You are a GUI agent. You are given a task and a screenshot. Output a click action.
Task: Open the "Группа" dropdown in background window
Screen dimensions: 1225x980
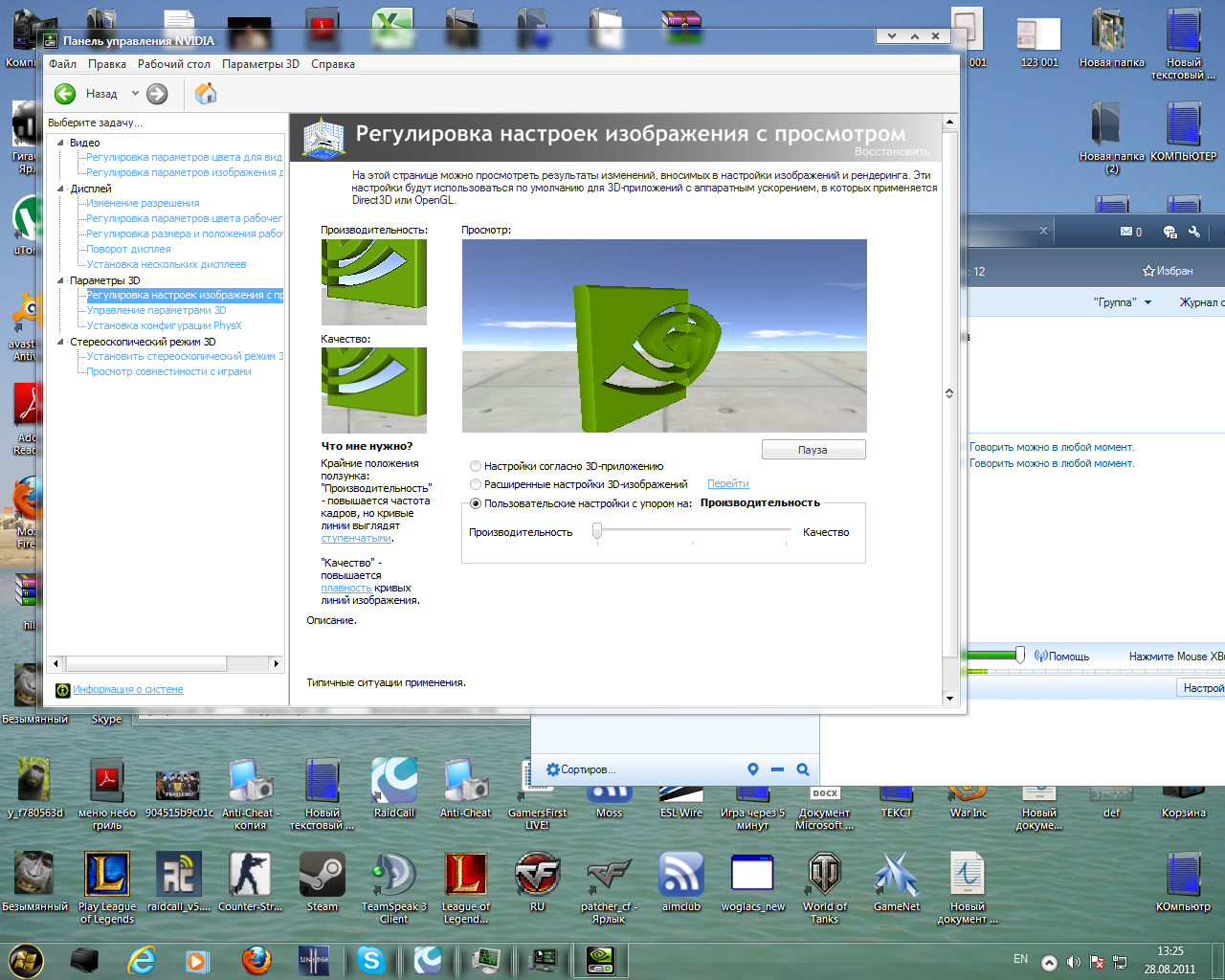pyautogui.click(x=1123, y=302)
